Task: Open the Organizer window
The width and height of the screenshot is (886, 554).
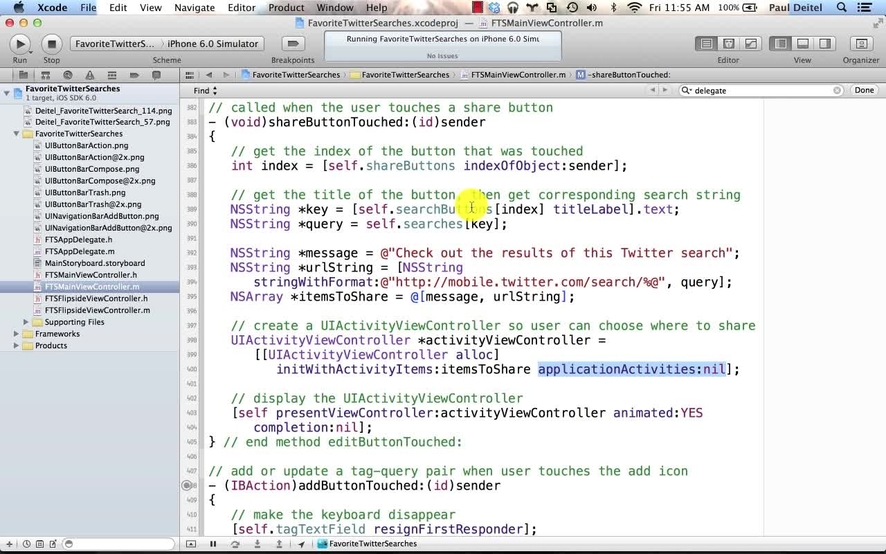Action: tap(861, 44)
